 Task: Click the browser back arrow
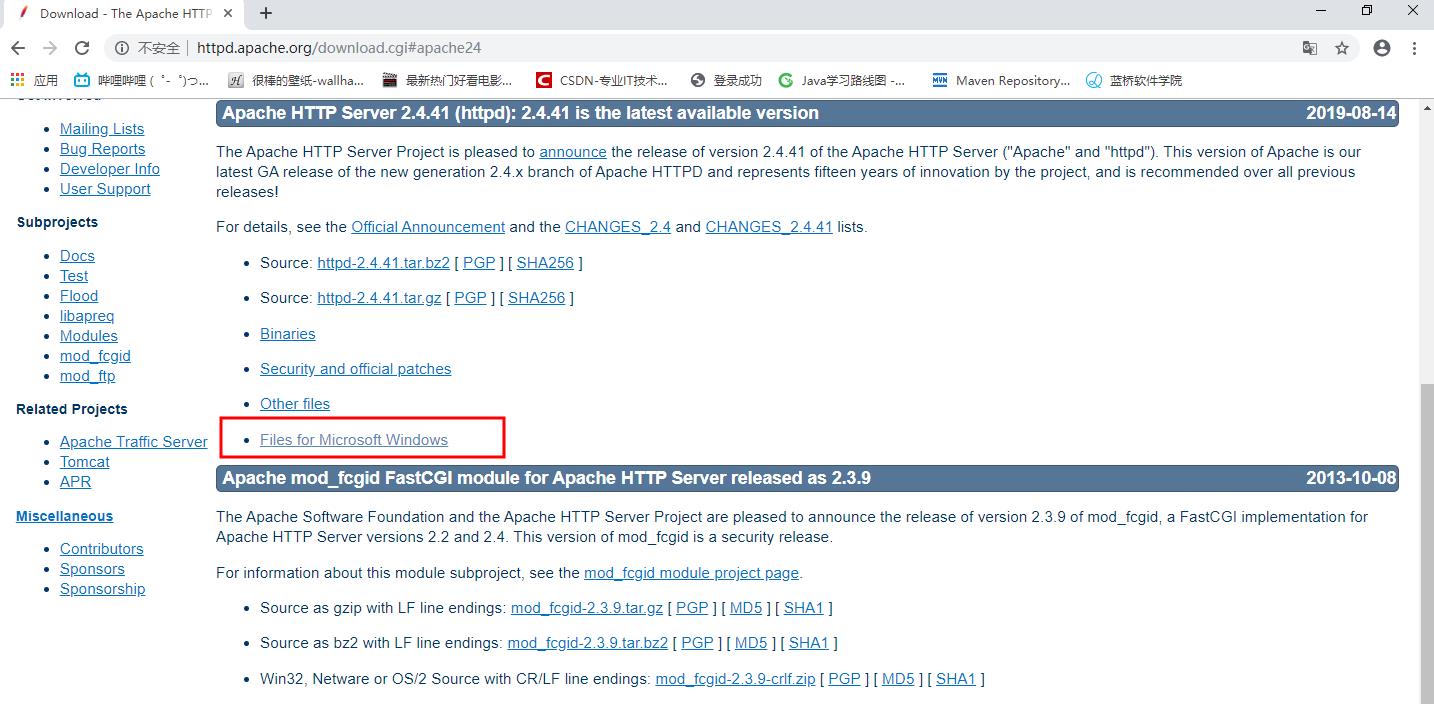coord(18,48)
